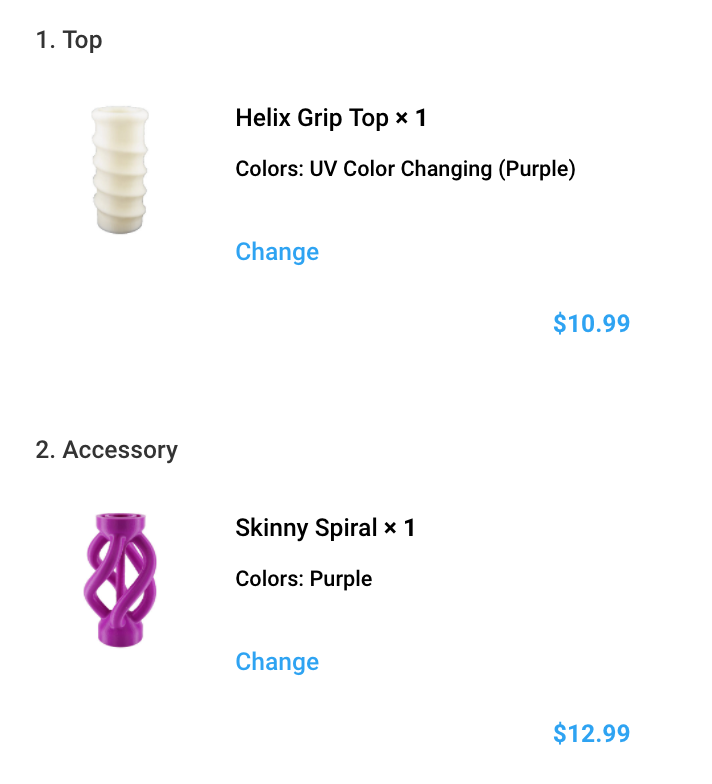Click the '× 1' quantity beside Helix Grip Top
712x784 pixels.
tap(411, 118)
